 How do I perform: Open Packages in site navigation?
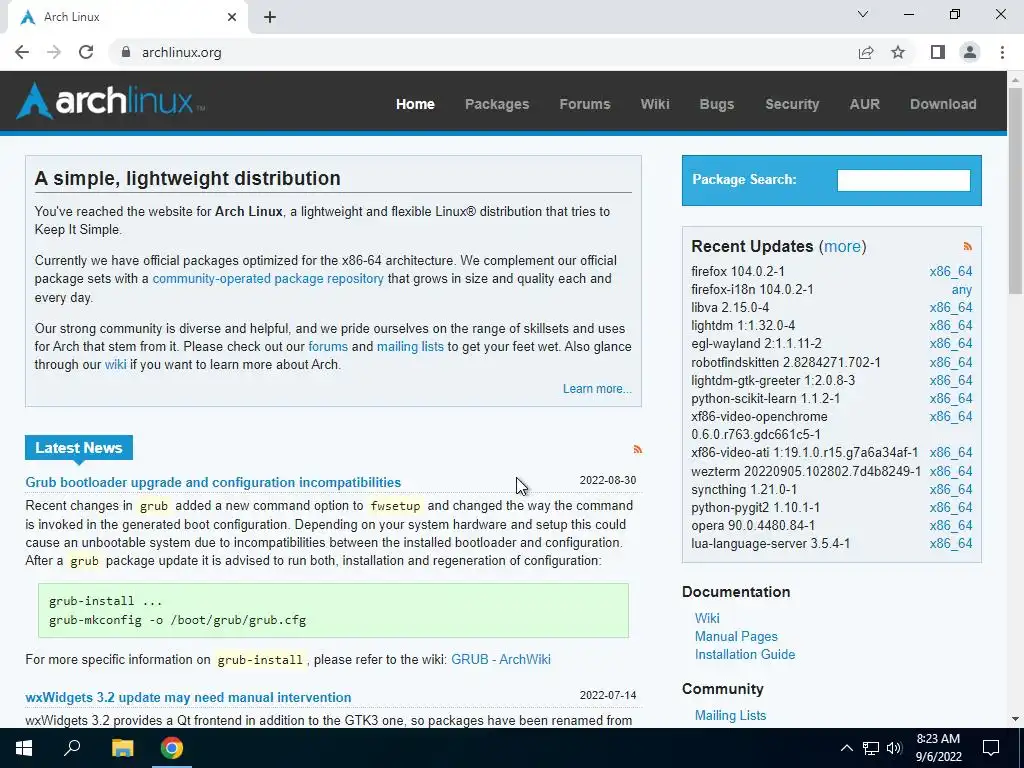[x=497, y=104]
